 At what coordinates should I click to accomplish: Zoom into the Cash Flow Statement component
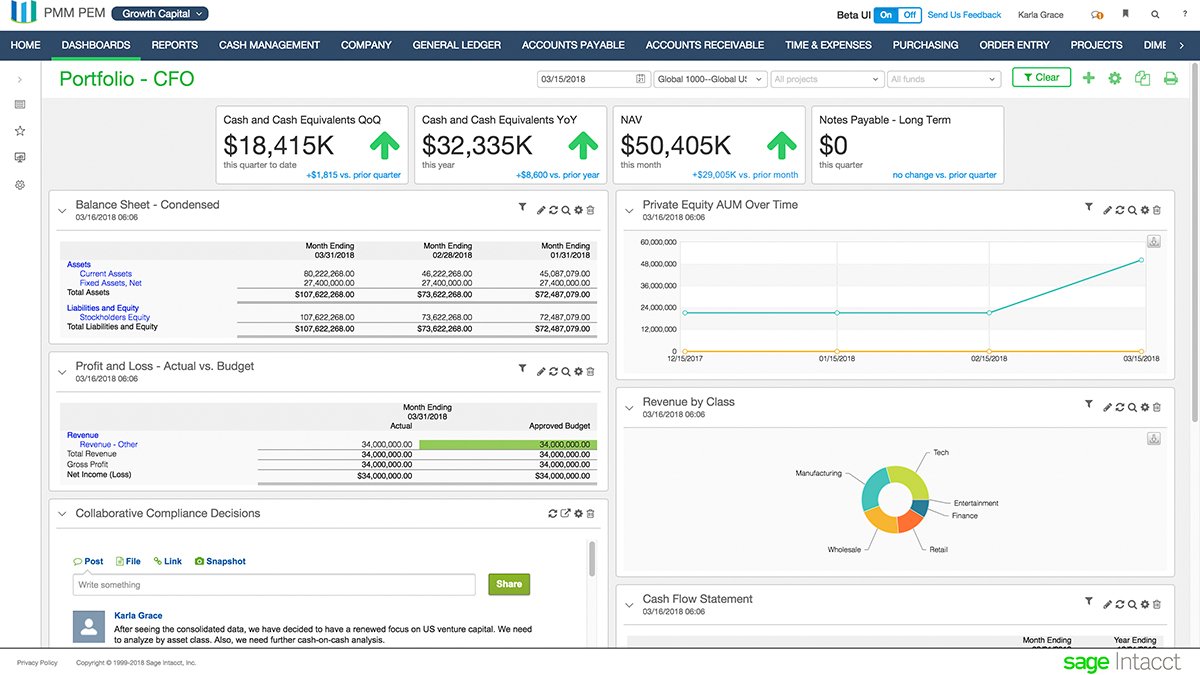tap(1132, 602)
